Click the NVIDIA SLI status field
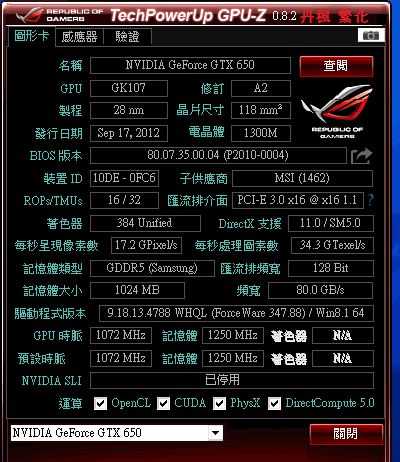400x462 pixels. click(232, 380)
